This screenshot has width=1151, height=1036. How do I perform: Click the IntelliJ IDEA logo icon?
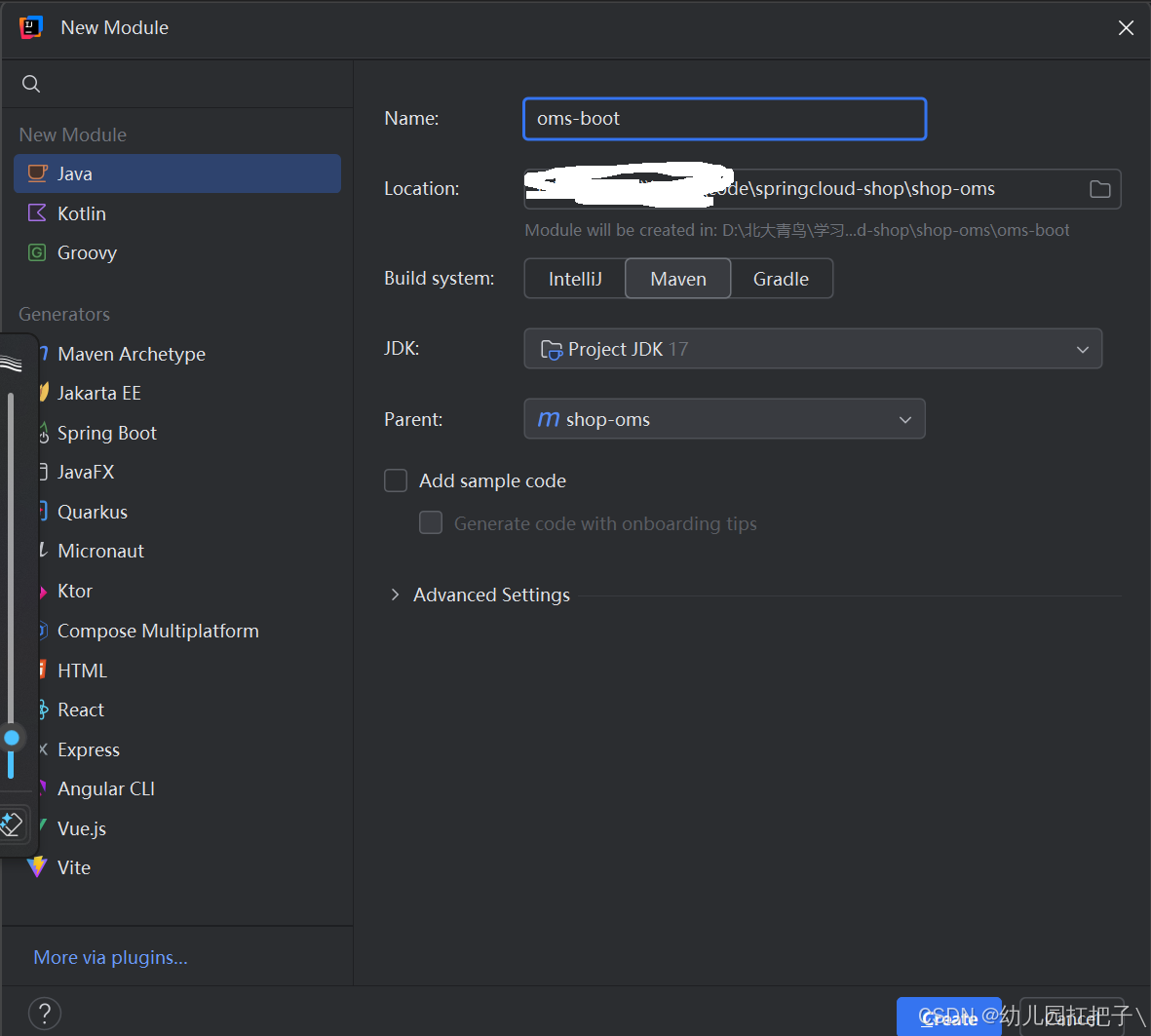[x=31, y=28]
